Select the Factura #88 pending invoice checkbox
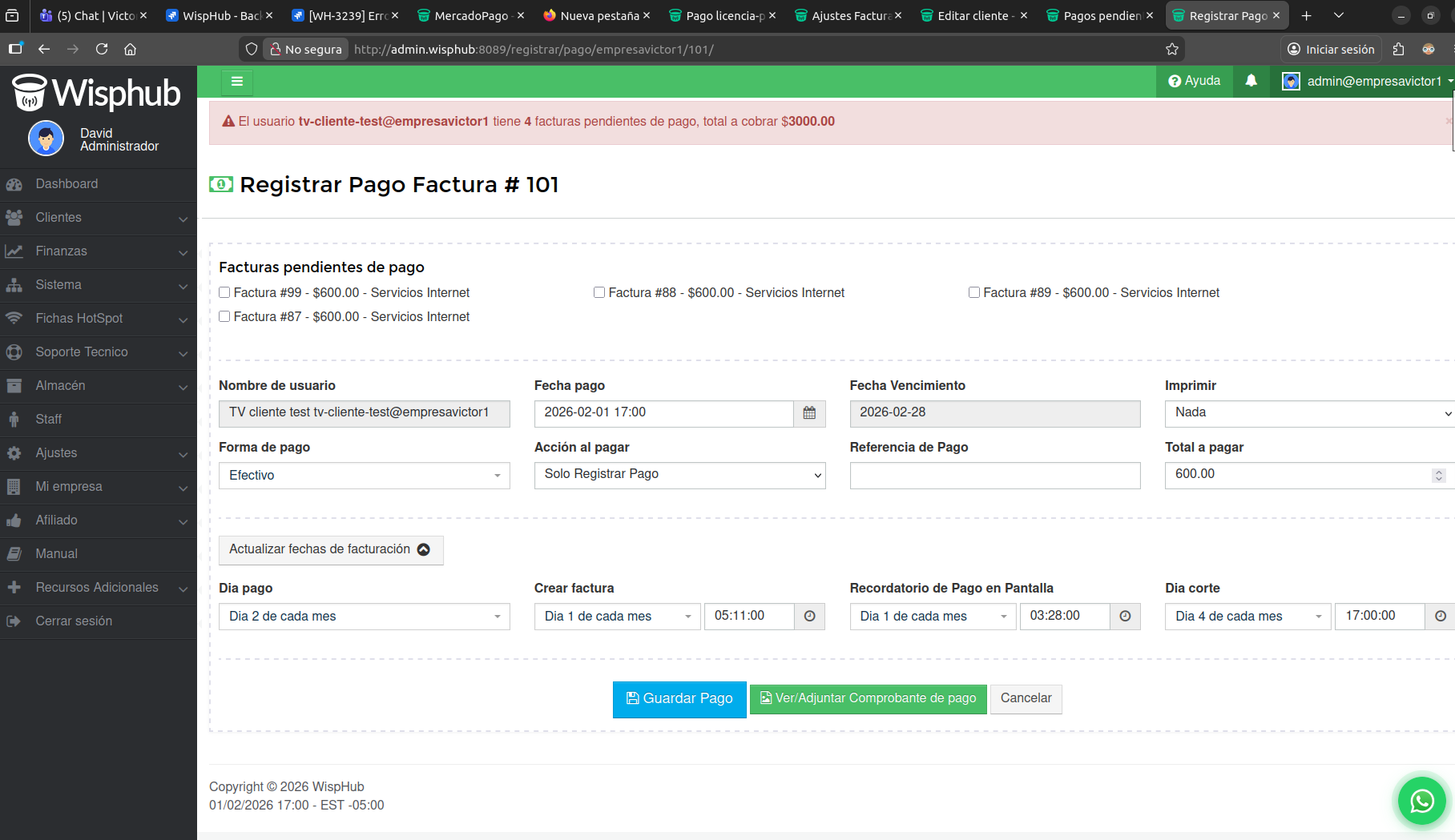 pos(599,293)
